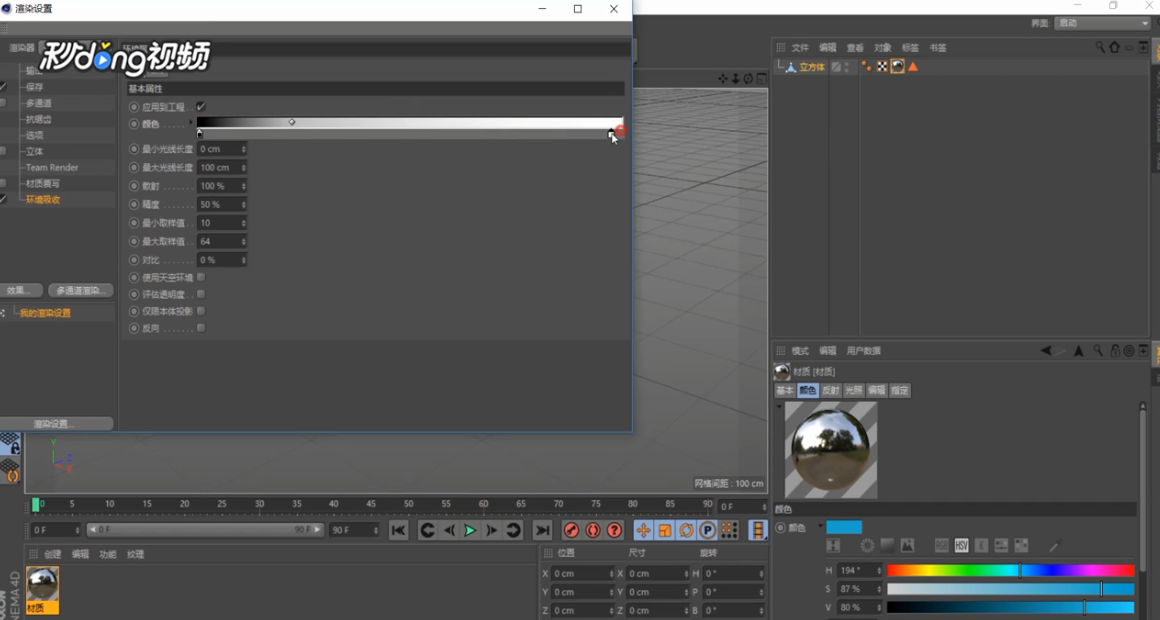Jump to the end of the animation
This screenshot has height=620, width=1160.
[542, 530]
